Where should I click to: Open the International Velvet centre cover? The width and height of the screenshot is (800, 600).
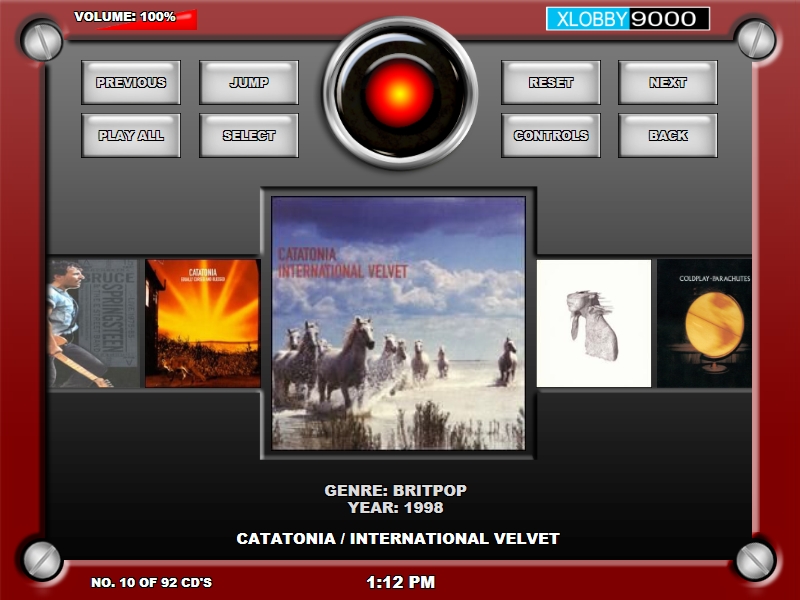tap(398, 323)
